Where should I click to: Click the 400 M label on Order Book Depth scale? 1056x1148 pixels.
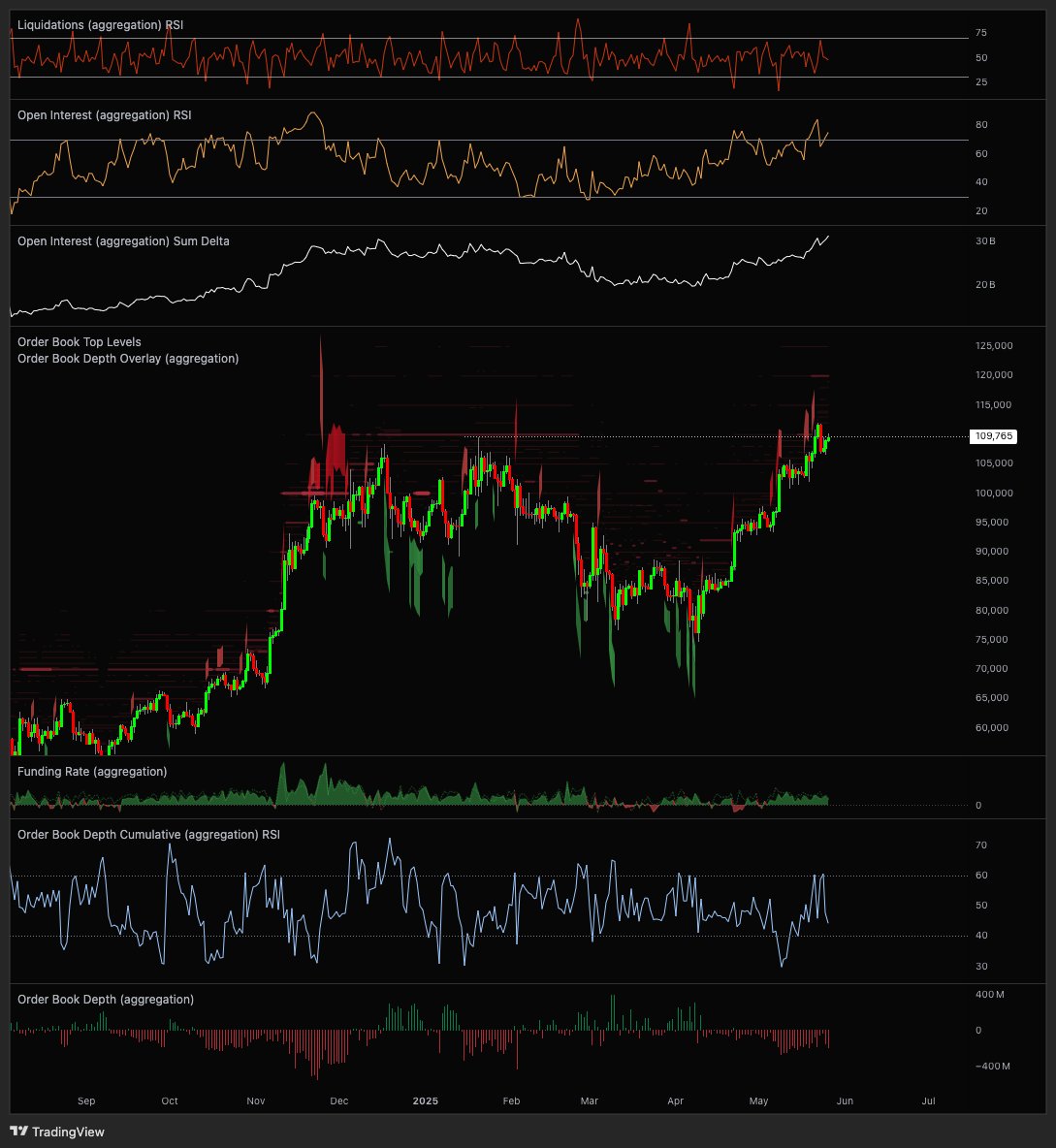tap(989, 993)
